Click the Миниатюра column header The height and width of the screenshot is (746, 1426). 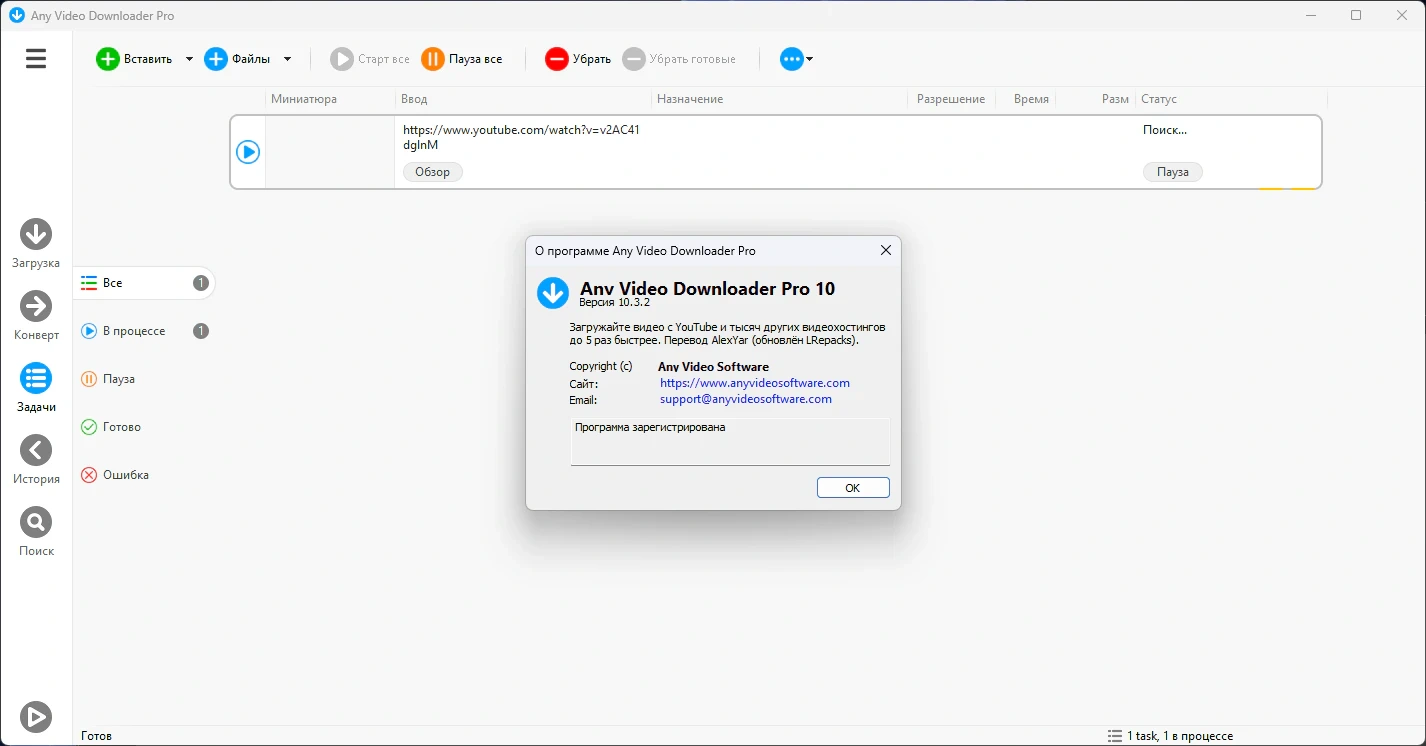pos(304,99)
